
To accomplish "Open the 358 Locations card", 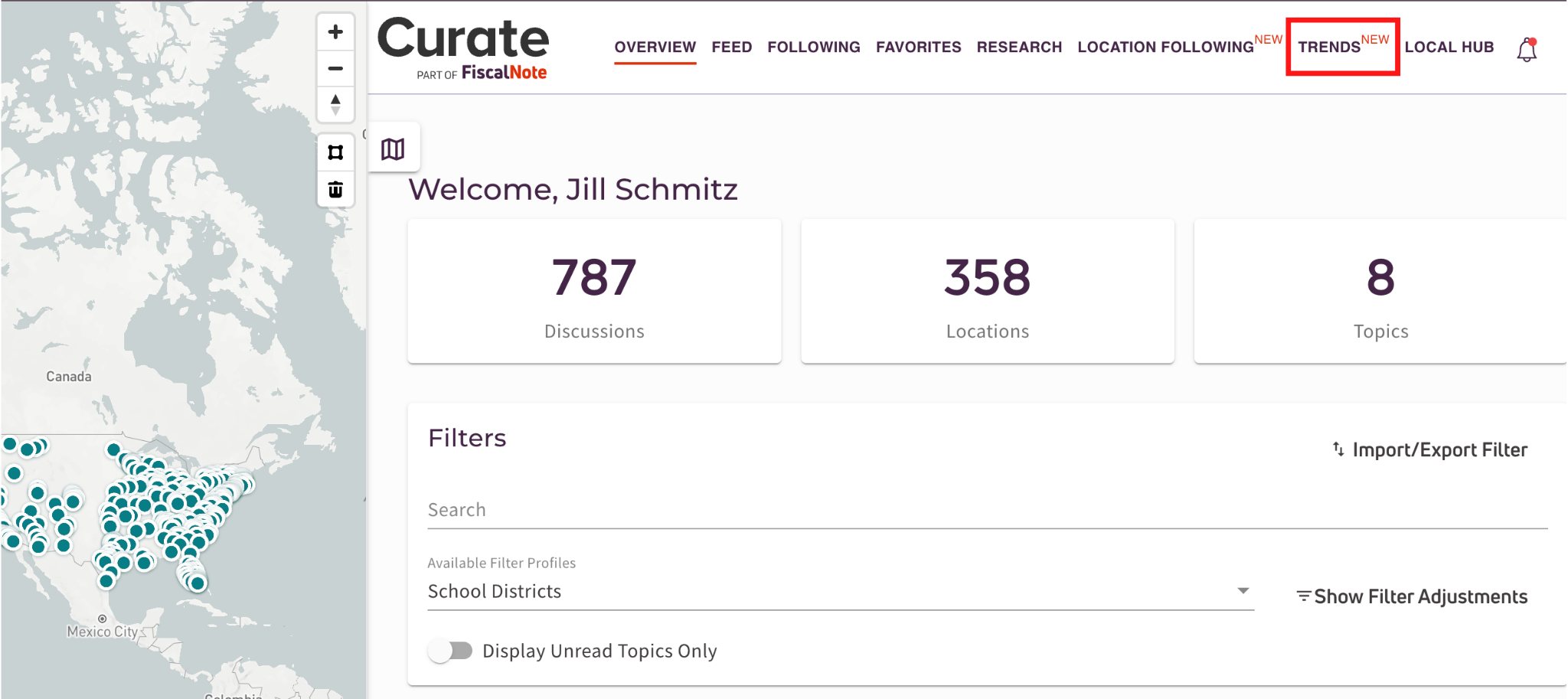I will point(988,292).
